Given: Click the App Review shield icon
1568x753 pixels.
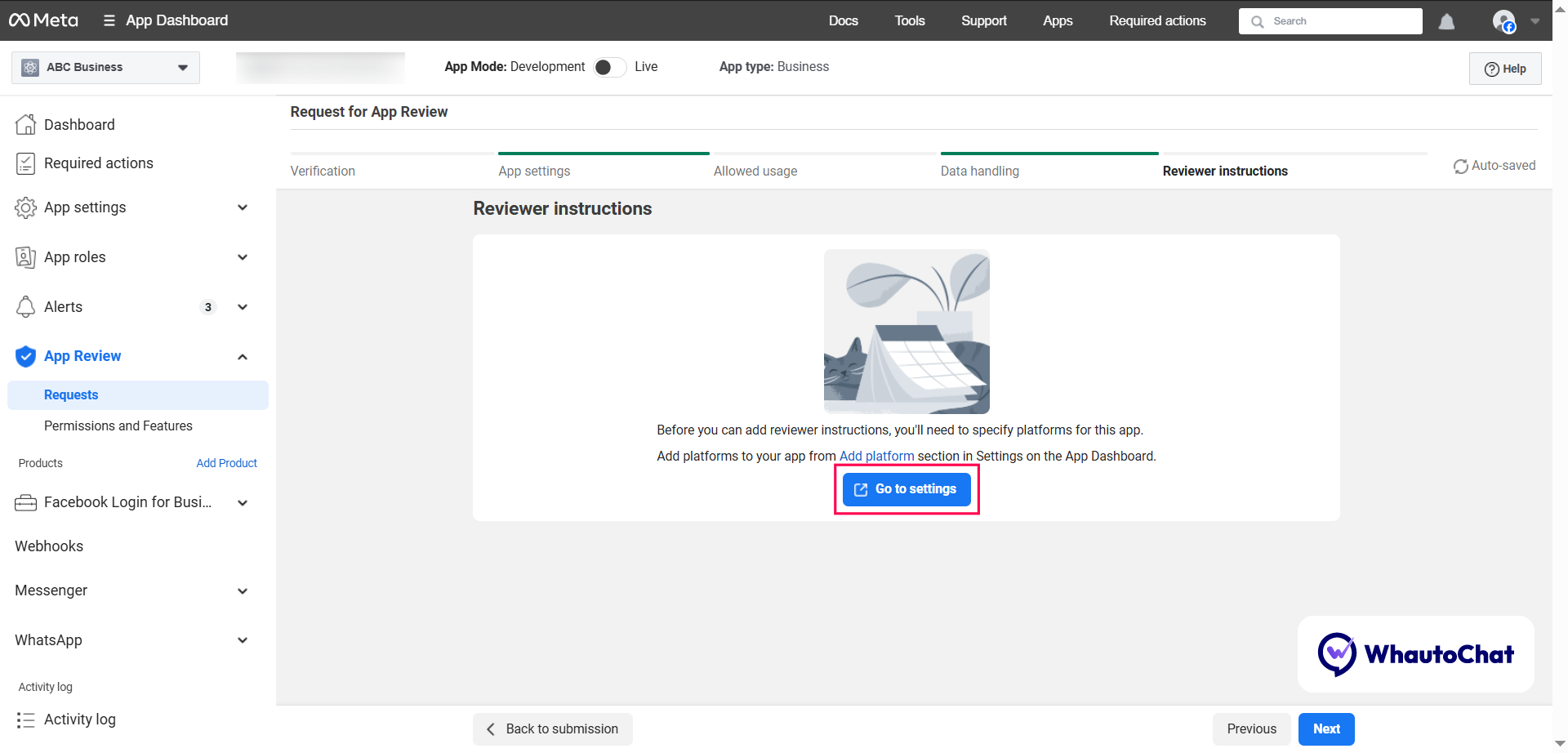Looking at the screenshot, I should pyautogui.click(x=25, y=356).
